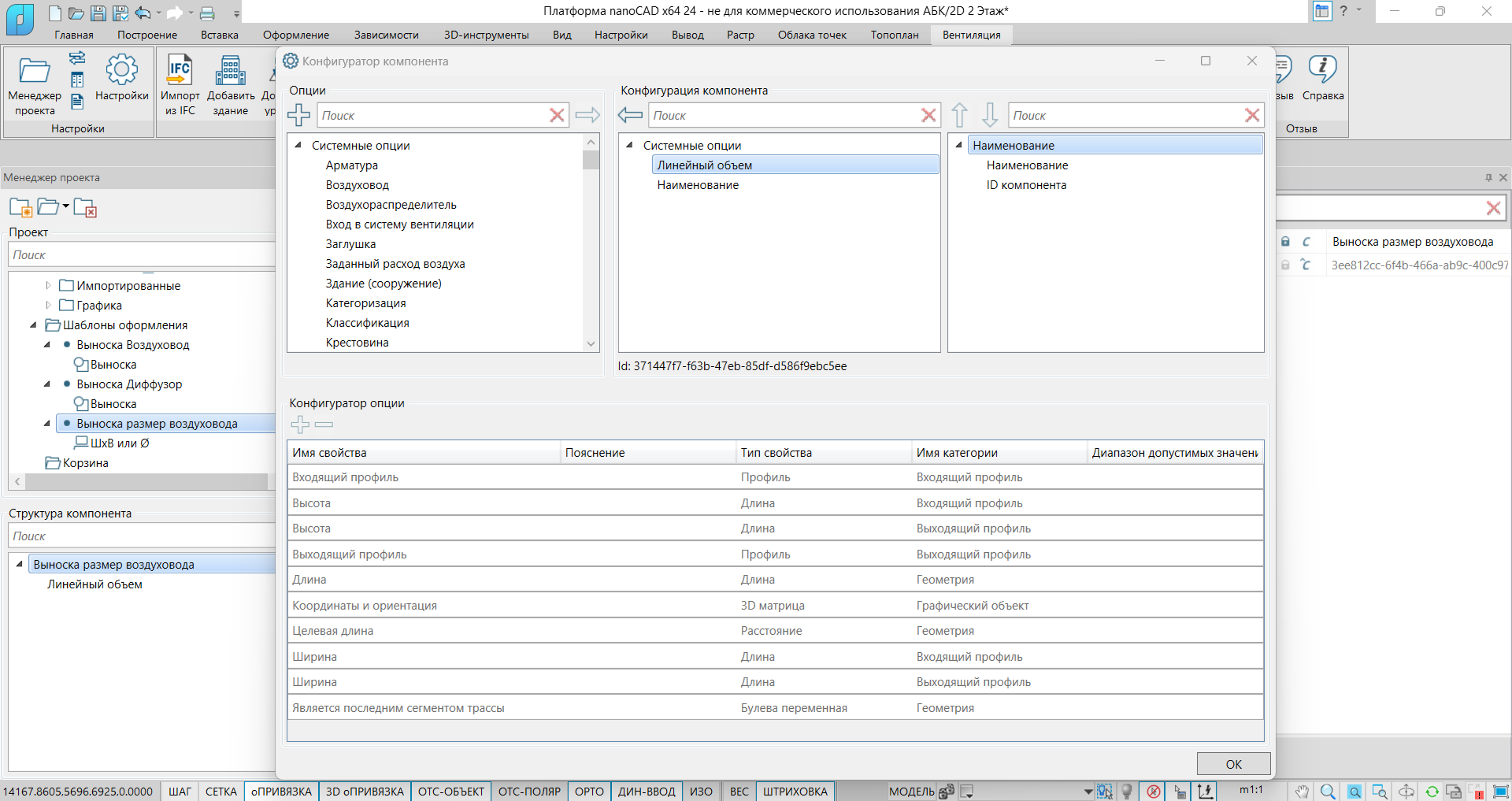Open the Project Manager ribbon button
1512x801 pixels.
pos(35,71)
